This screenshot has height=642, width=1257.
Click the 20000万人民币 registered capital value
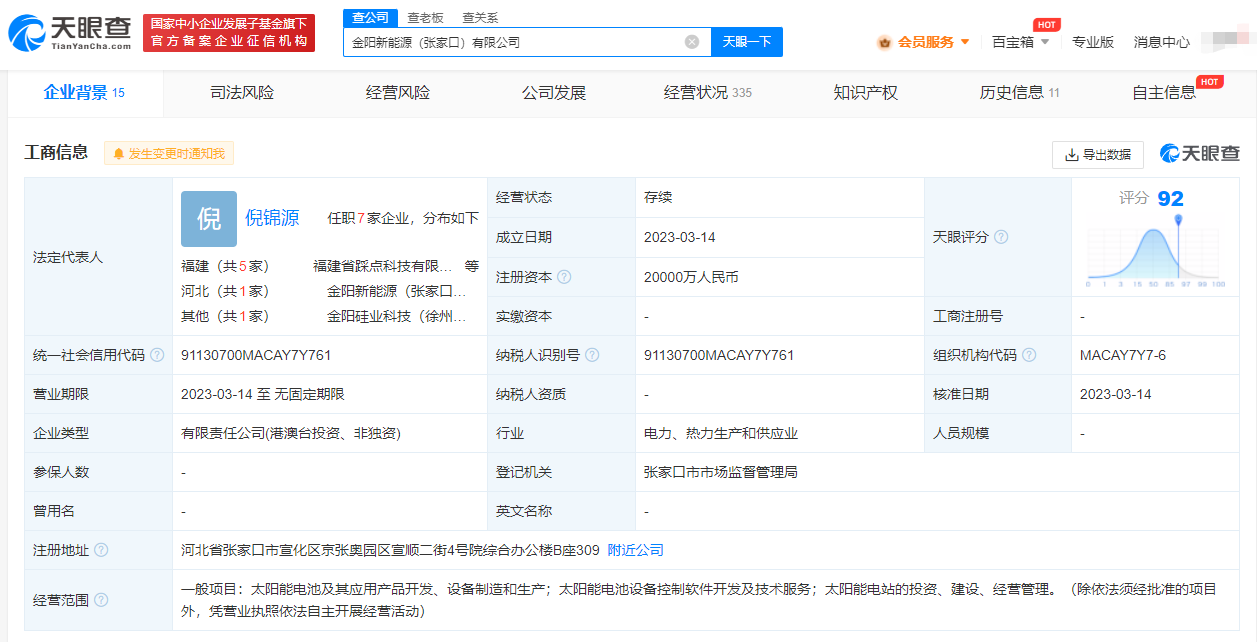pos(691,277)
